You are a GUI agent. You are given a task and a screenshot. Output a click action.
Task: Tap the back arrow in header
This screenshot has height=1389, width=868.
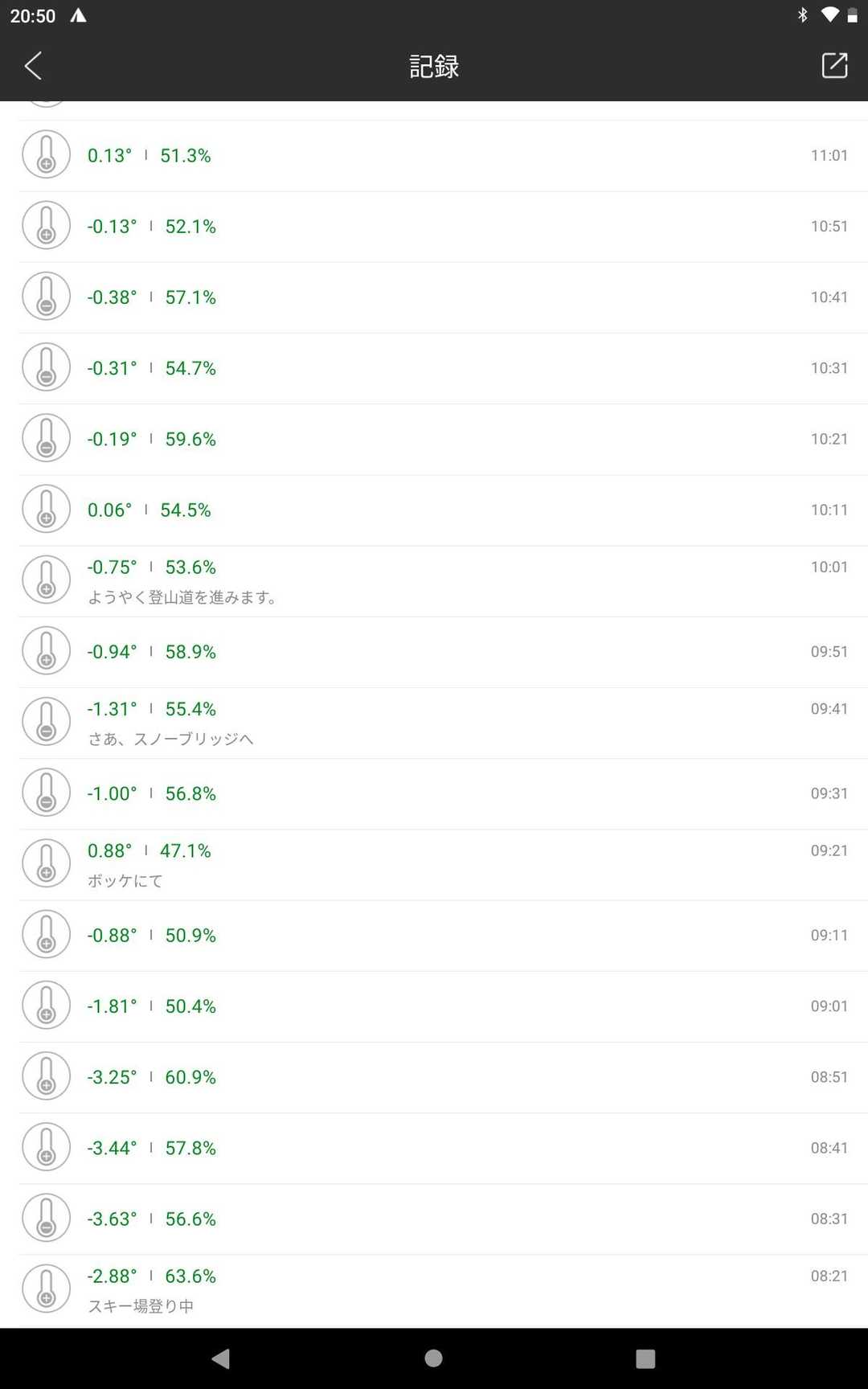[33, 66]
